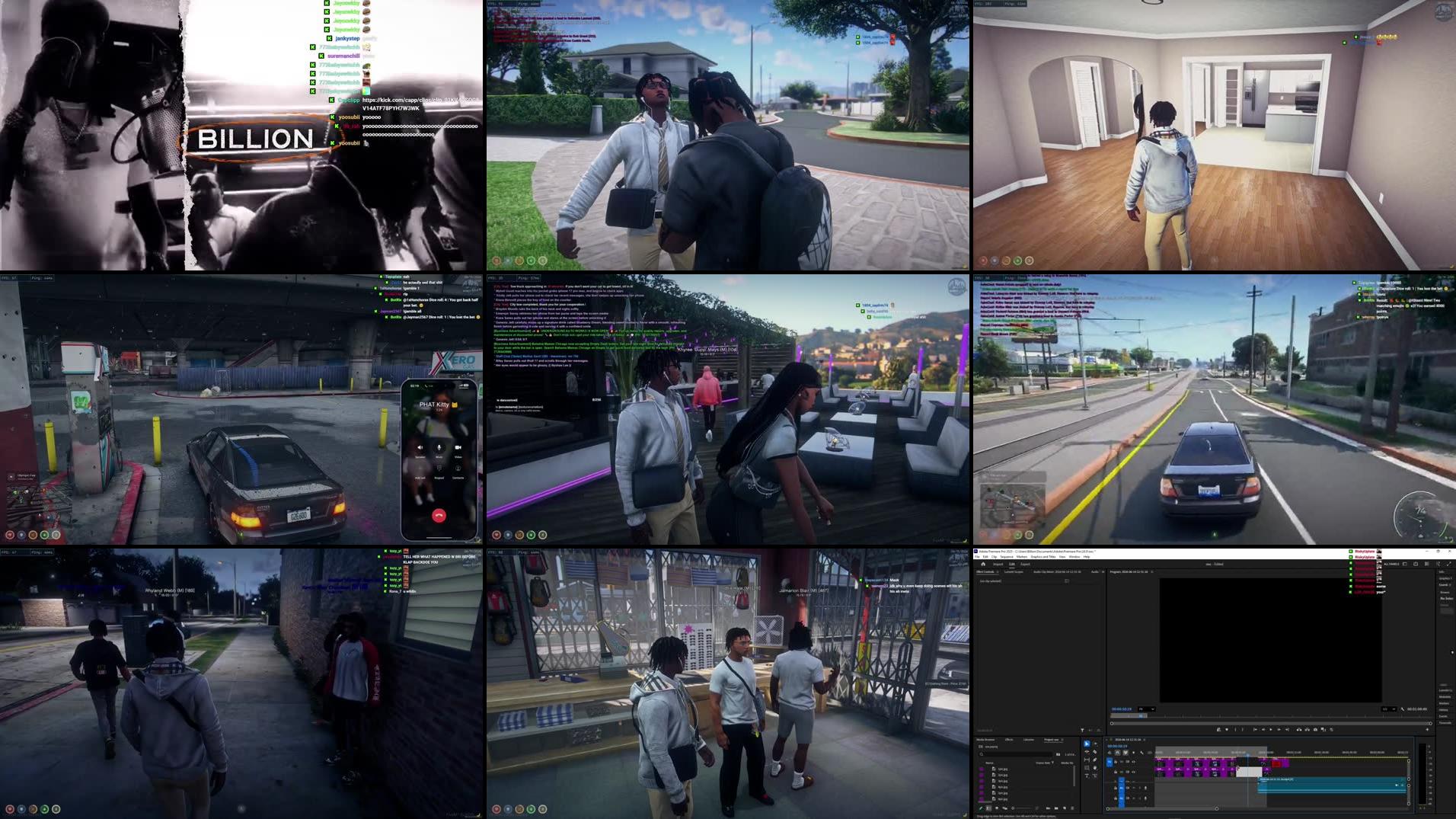This screenshot has height=819, width=1456.
Task: Open the Window menu in Premiere Pro
Action: [x=1074, y=557]
